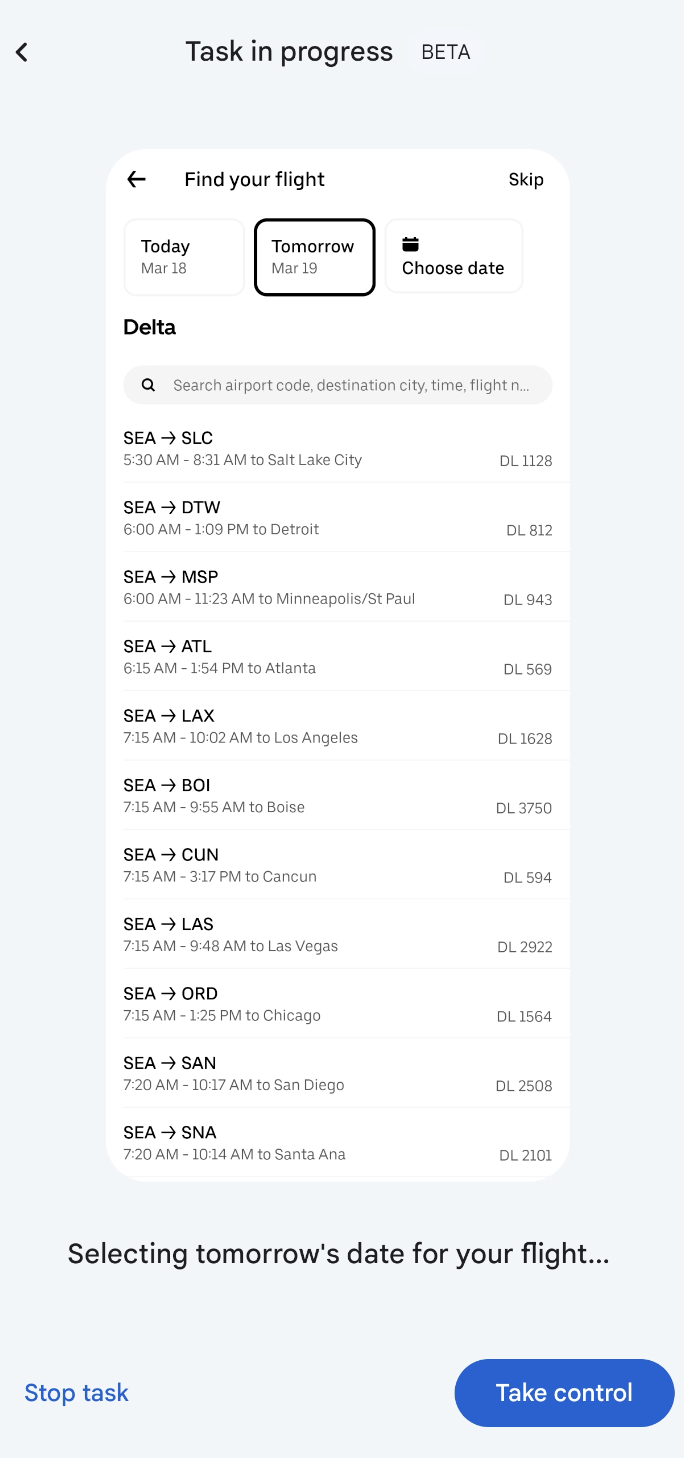
Task: Pick the Minneapolis/St Paul flight DL 943
Action: click(x=337, y=587)
